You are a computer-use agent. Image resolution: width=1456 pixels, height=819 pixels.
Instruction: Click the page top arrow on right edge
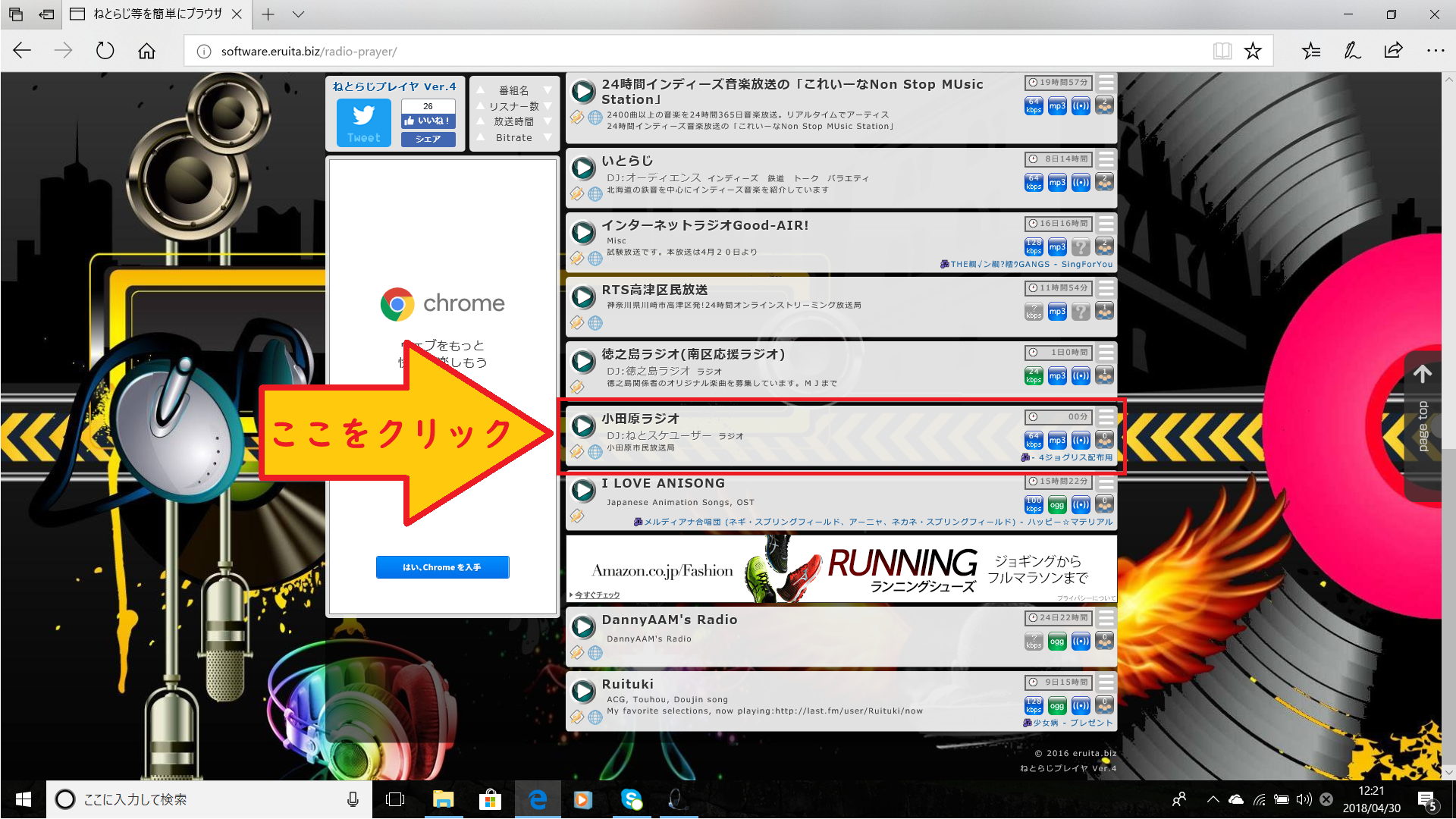click(1423, 374)
